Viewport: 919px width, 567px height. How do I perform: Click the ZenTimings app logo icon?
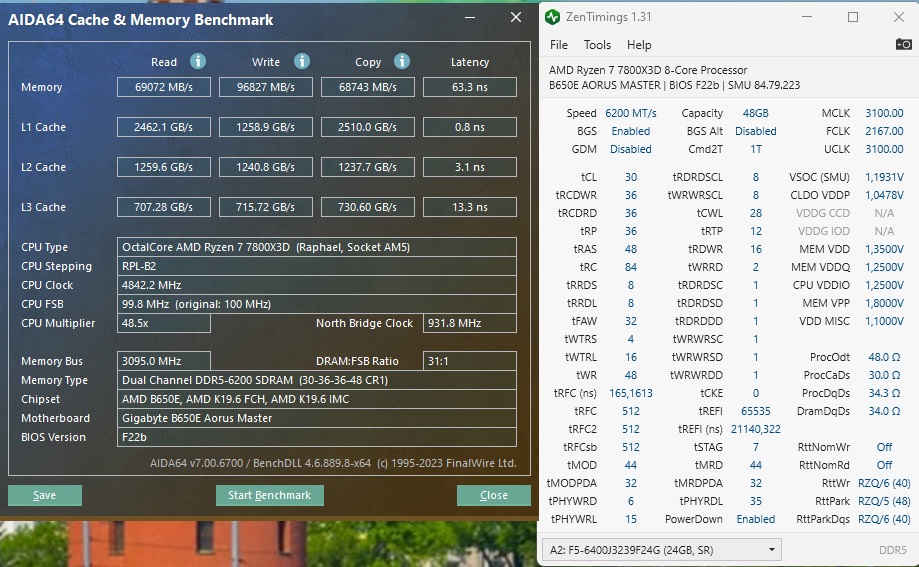point(552,17)
